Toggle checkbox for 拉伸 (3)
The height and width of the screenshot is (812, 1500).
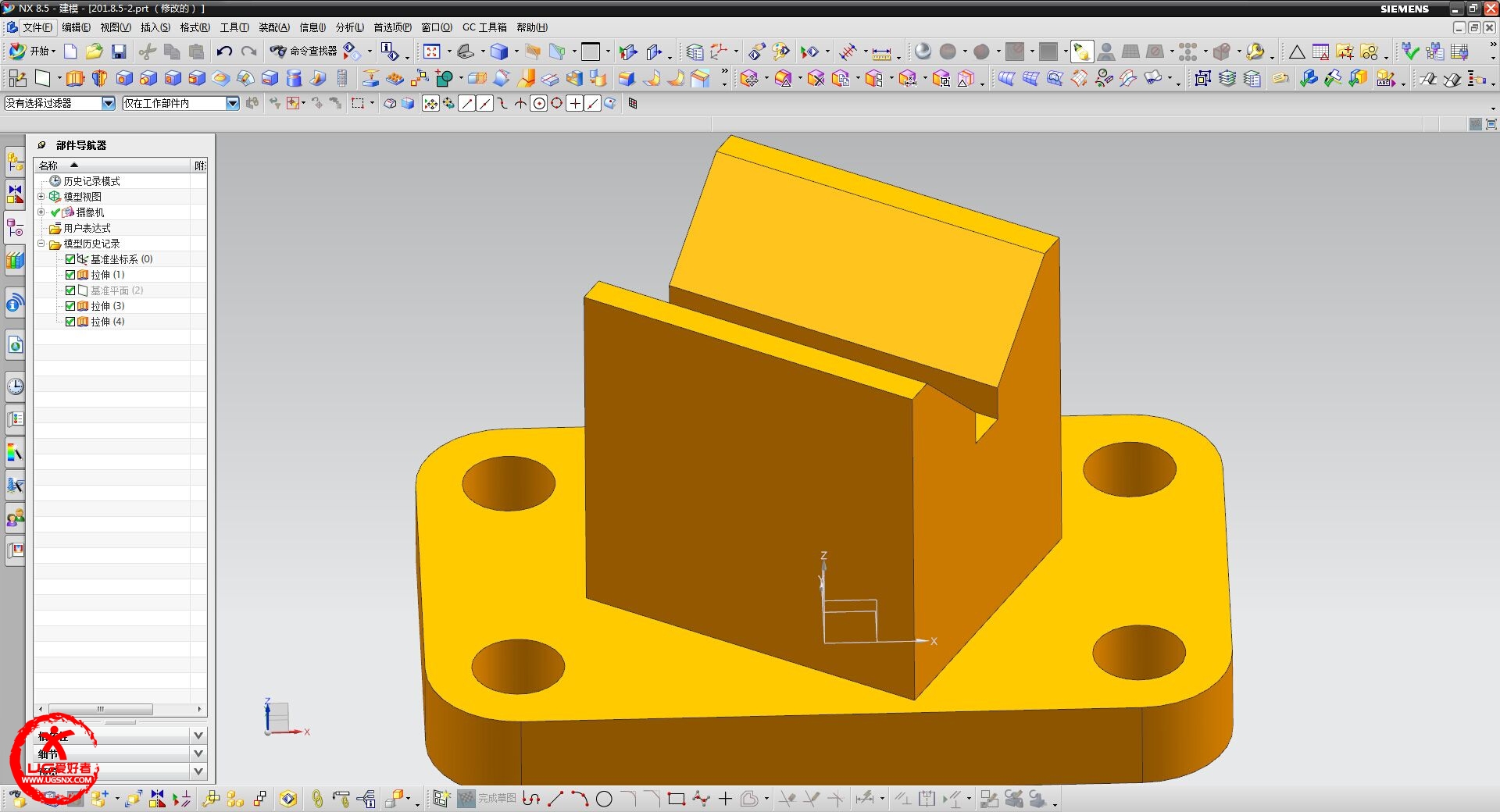coord(70,306)
